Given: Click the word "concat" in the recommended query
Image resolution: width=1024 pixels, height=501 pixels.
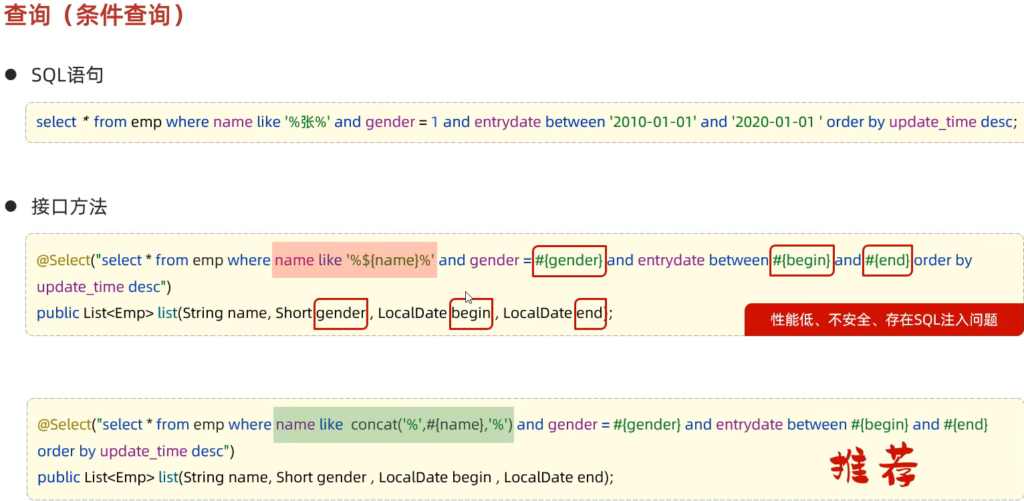Looking at the screenshot, I should coord(374,425).
